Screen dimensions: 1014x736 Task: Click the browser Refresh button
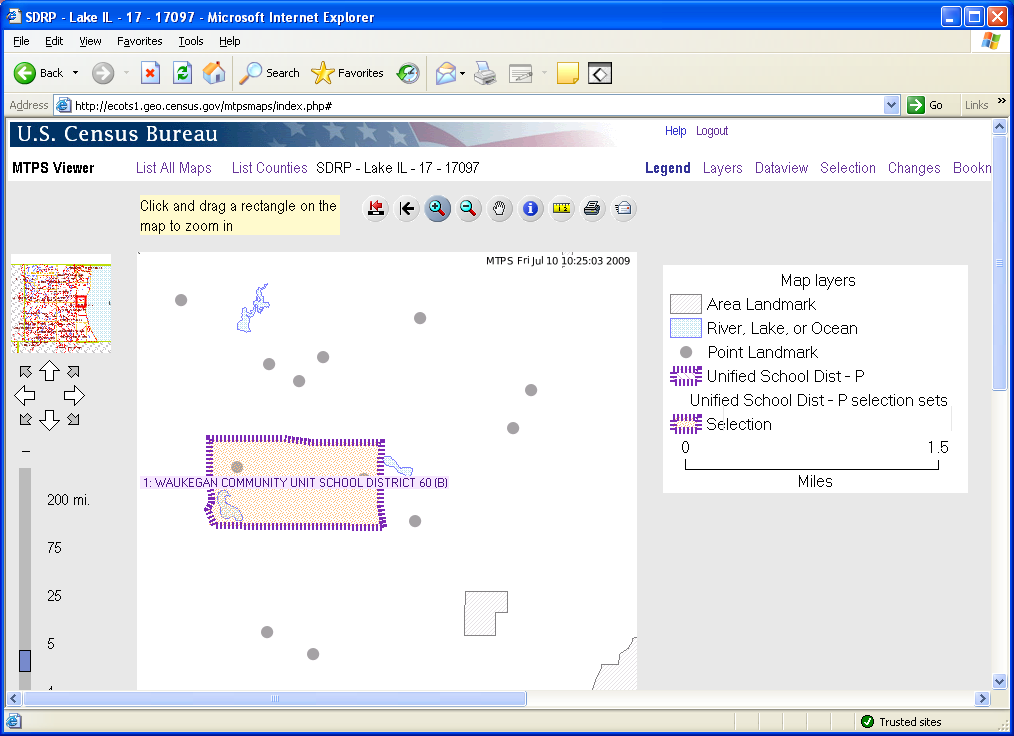[x=182, y=73]
